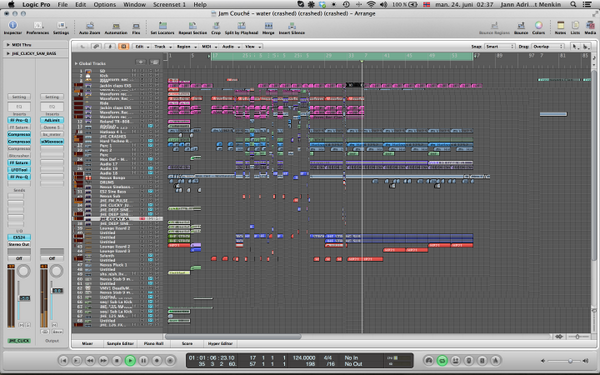
Task: Open the Drag Overlap dropdown
Action: point(548,47)
